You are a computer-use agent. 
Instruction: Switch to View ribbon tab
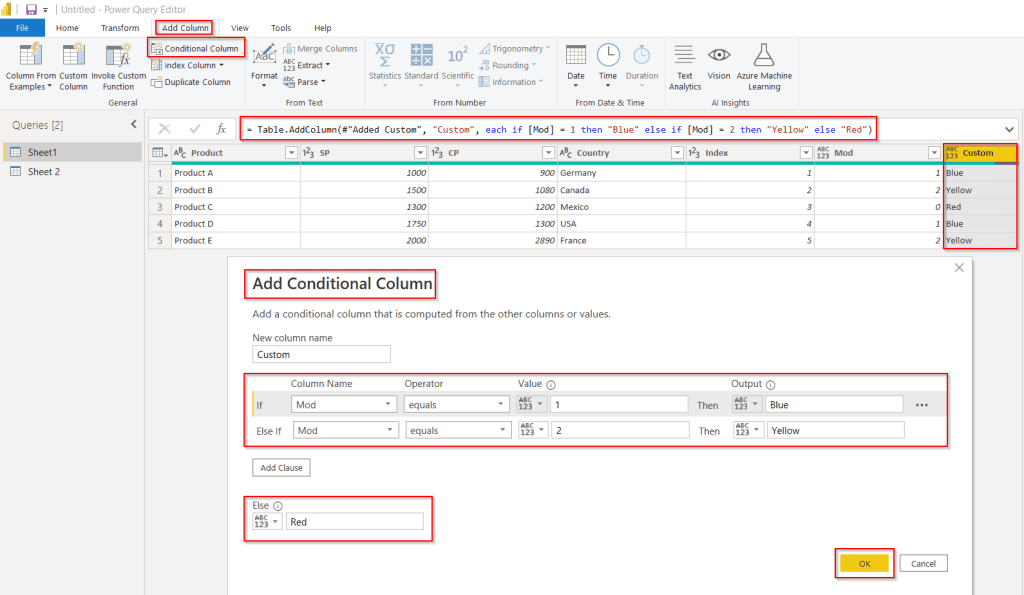(x=240, y=28)
